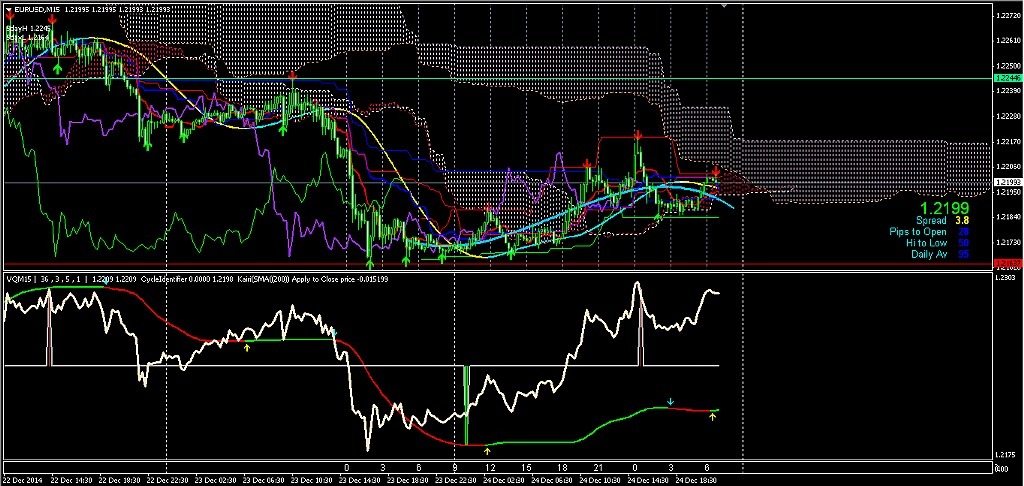Click the Hi to Low label

tap(926, 243)
